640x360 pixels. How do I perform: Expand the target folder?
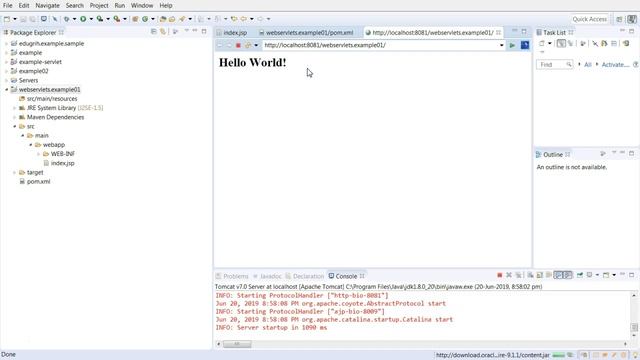pos(15,173)
